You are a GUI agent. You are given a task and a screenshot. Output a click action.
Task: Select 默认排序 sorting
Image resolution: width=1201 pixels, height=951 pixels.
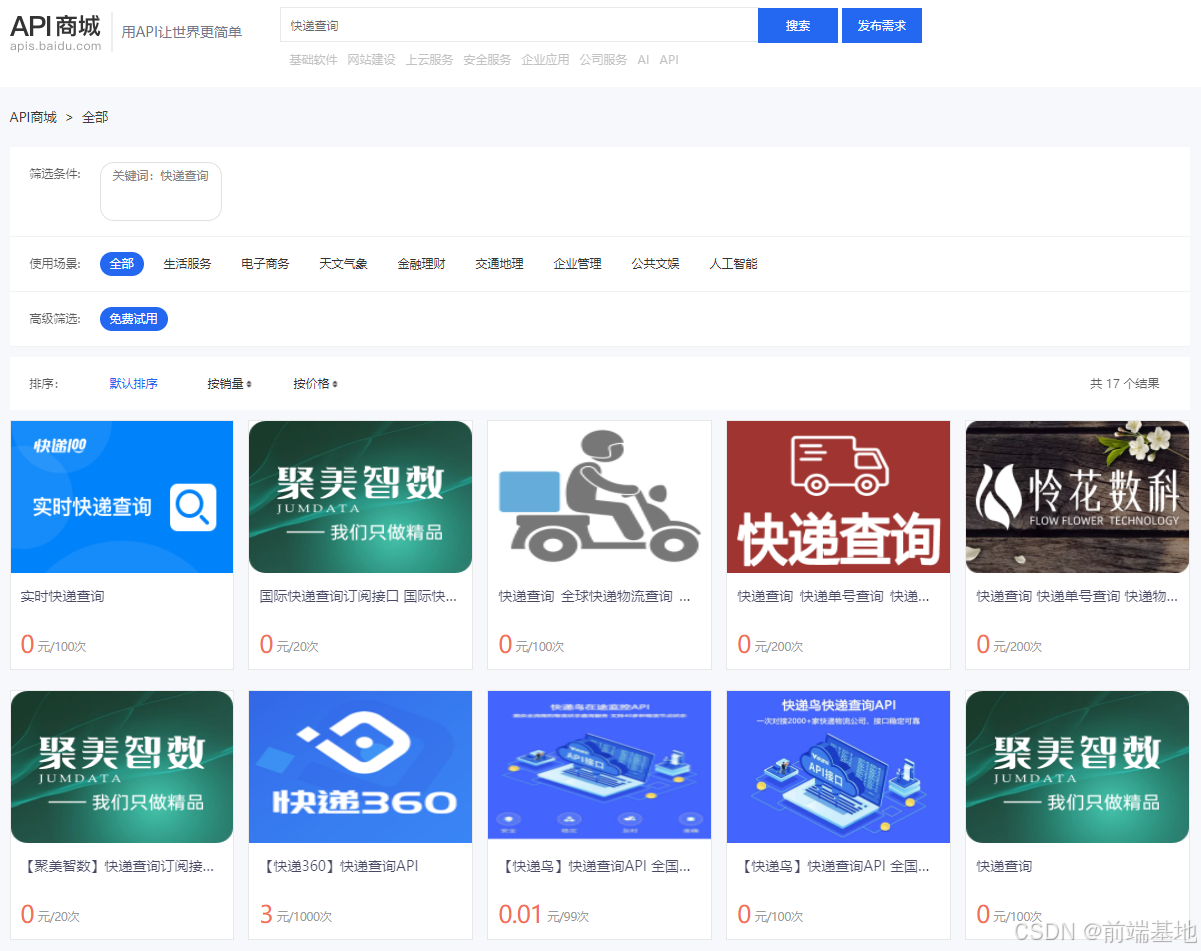pos(134,384)
